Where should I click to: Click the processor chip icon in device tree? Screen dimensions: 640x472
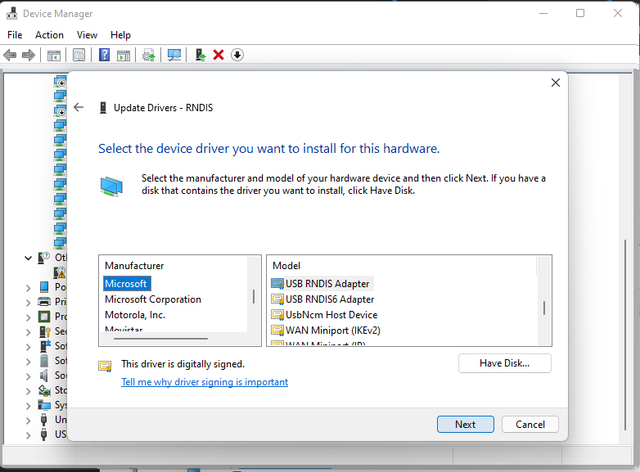[x=44, y=316]
